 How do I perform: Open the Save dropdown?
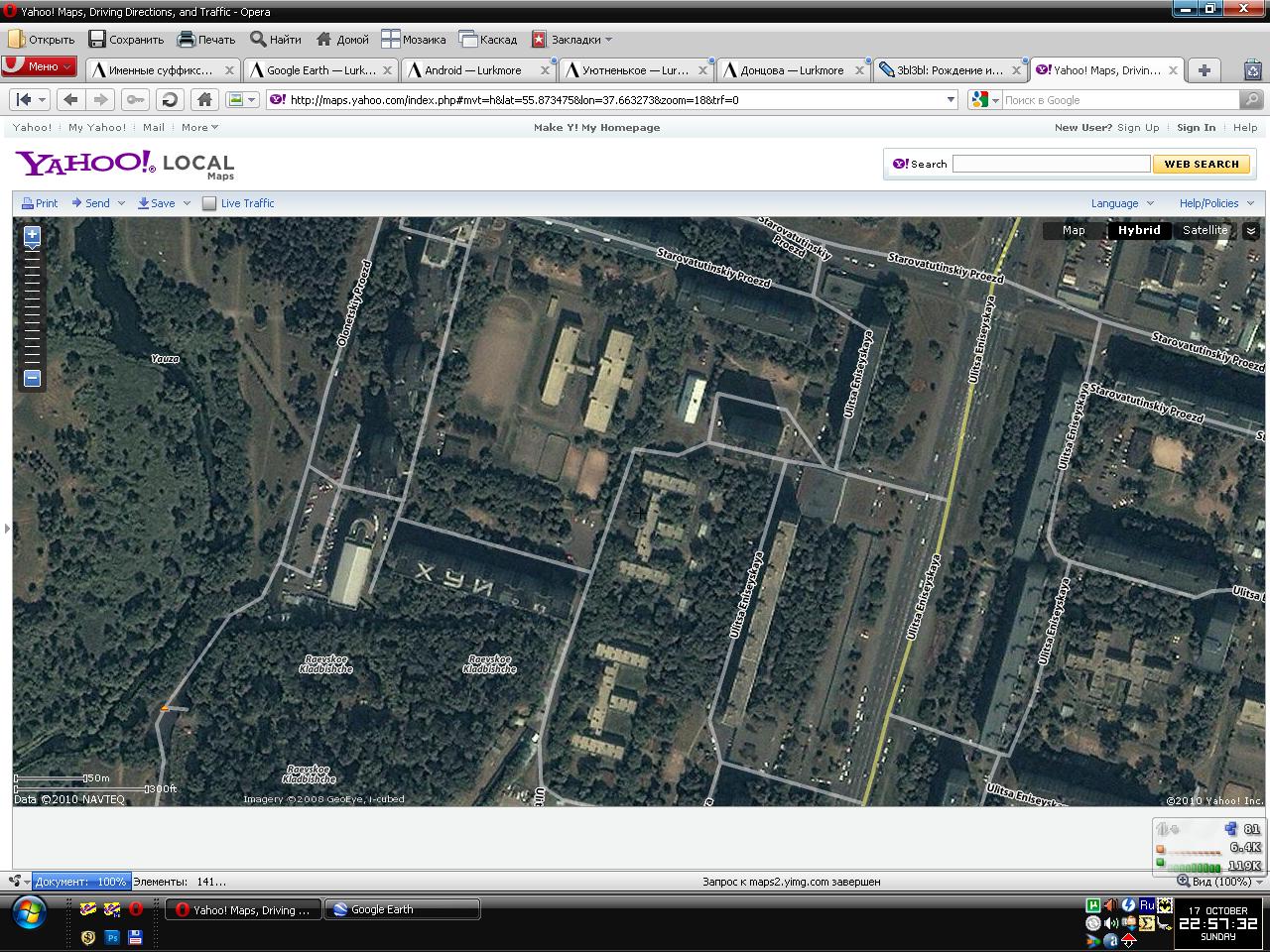[164, 203]
